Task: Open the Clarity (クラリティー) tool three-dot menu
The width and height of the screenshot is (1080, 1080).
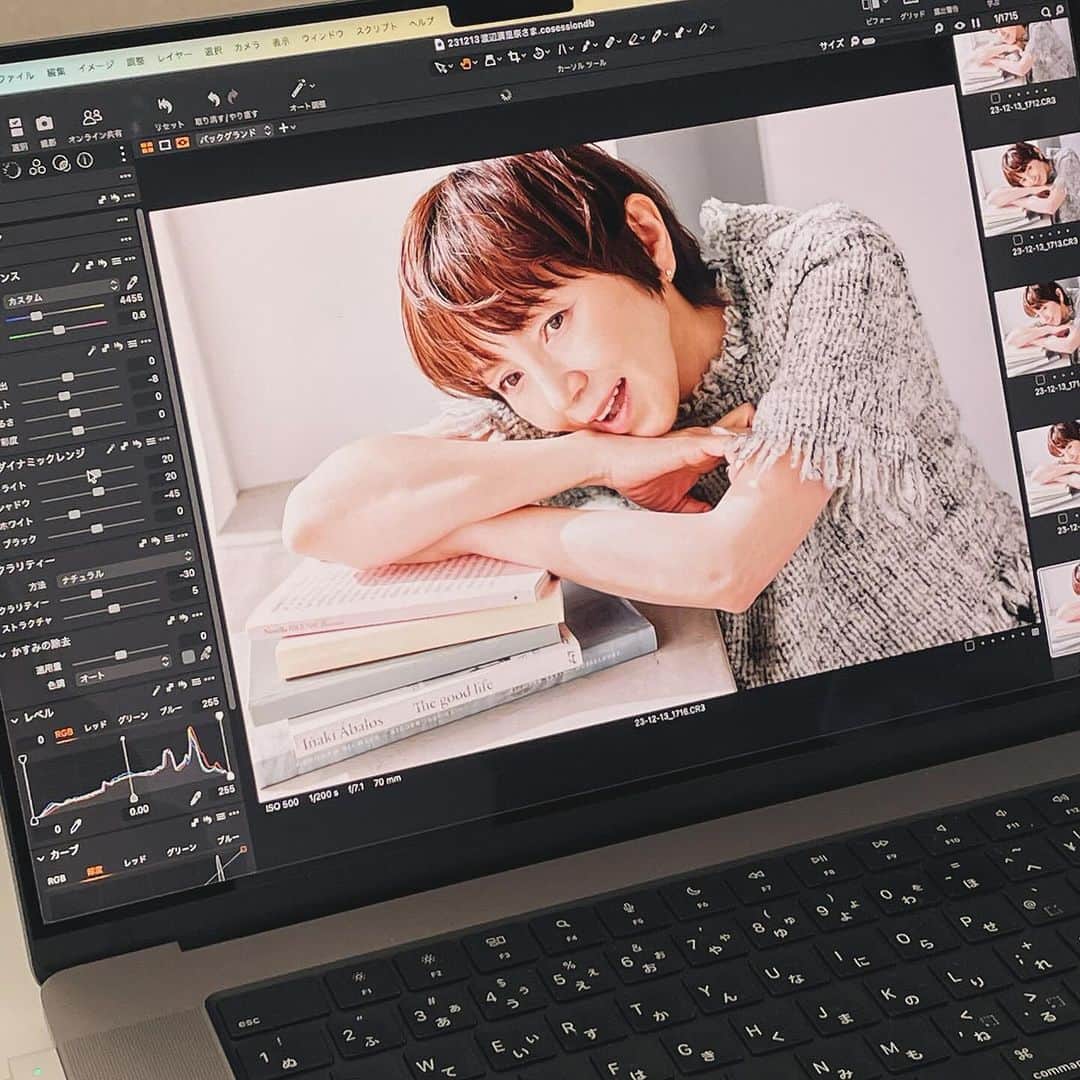Action: [184, 535]
